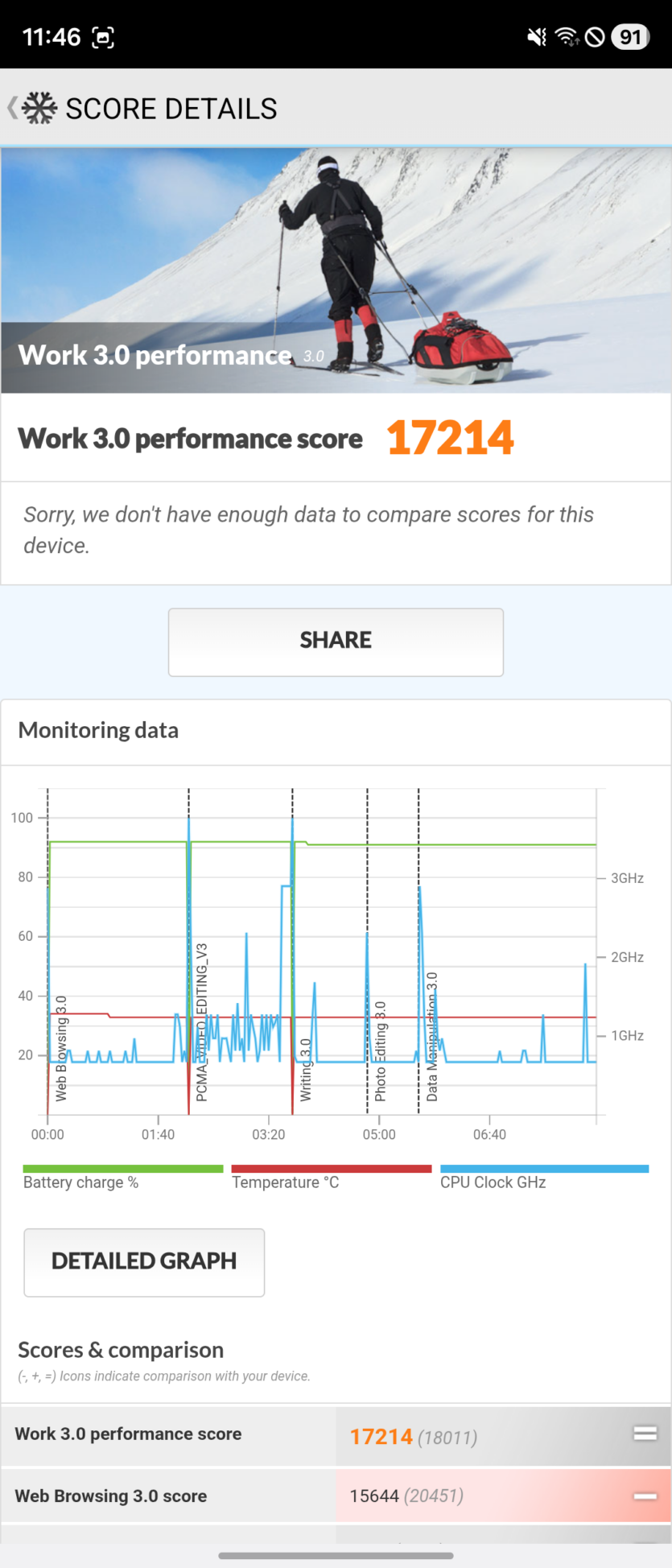
Task: Tap the muted sound status icon
Action: pyautogui.click(x=537, y=37)
